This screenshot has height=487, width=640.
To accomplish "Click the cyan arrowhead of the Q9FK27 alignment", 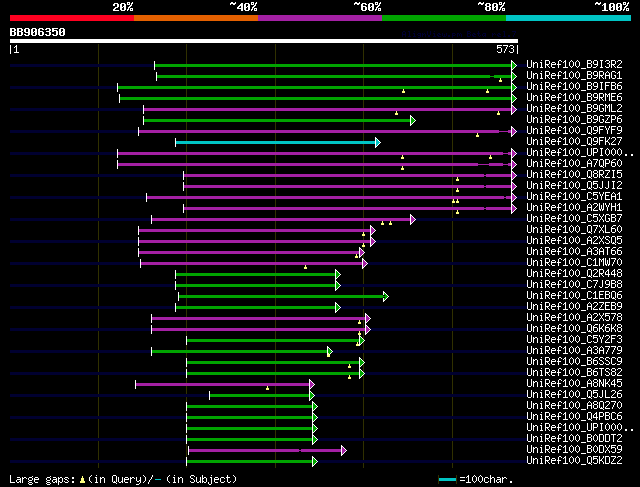I will tap(378, 142).
